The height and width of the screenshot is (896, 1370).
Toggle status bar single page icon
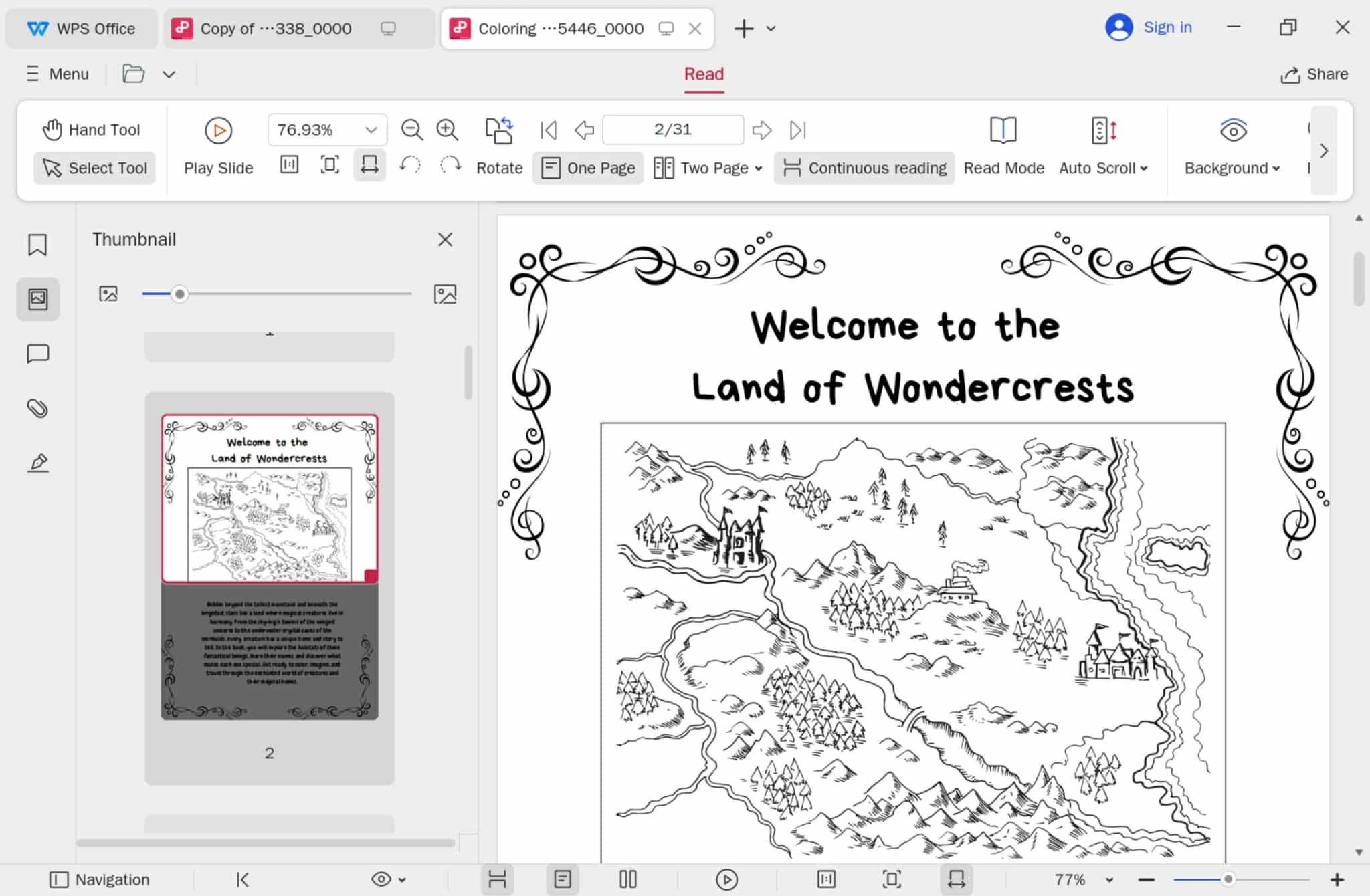pos(563,879)
